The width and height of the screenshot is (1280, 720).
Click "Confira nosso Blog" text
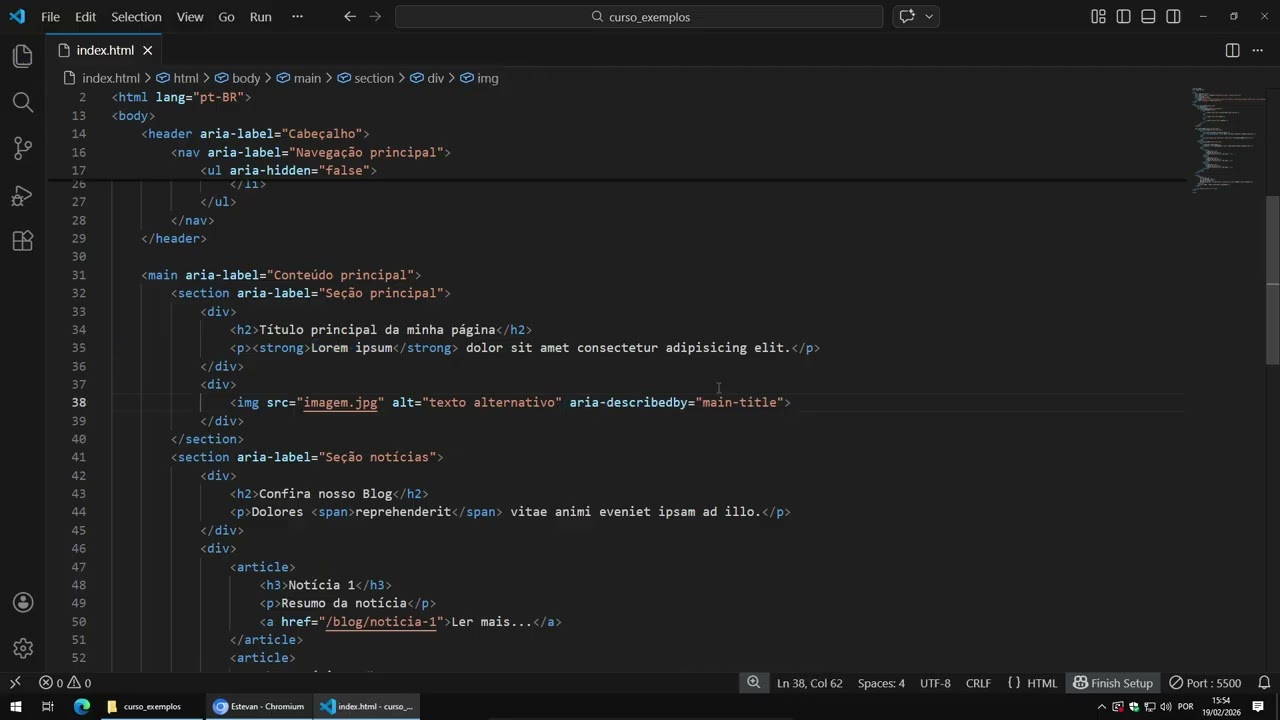pyautogui.click(x=325, y=493)
